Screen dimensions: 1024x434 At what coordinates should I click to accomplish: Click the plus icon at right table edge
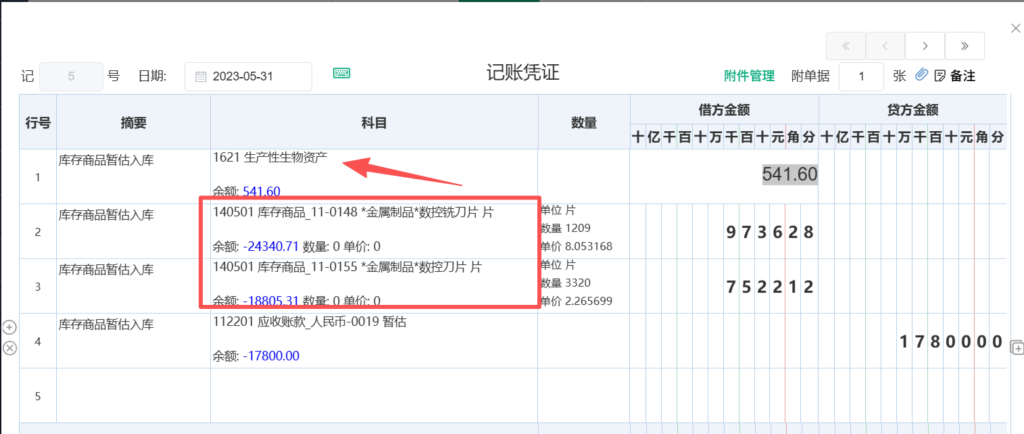point(1016,347)
